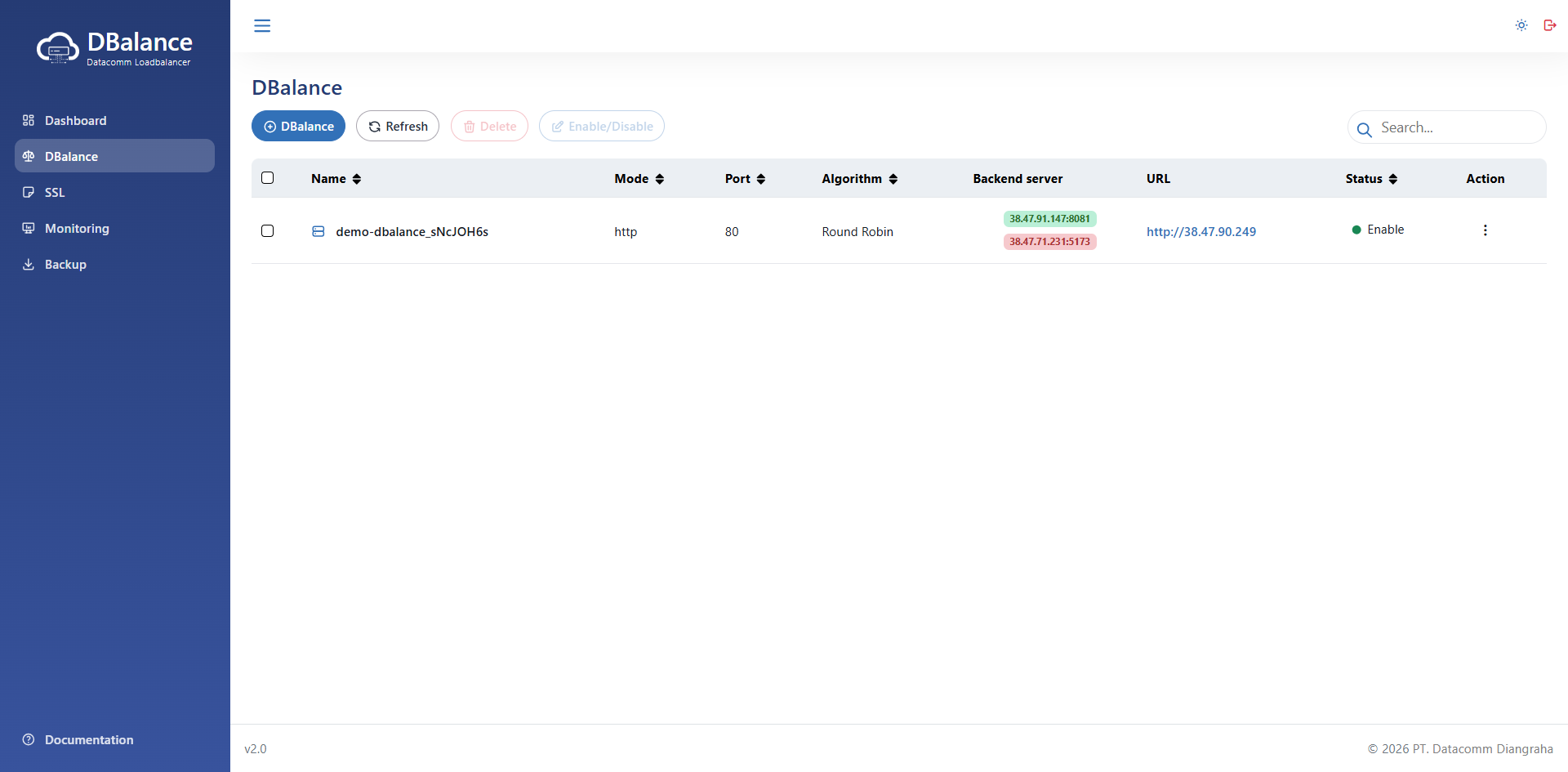
Task: Click the green 38.47.91.147:8081 backend badge
Action: (1049, 219)
